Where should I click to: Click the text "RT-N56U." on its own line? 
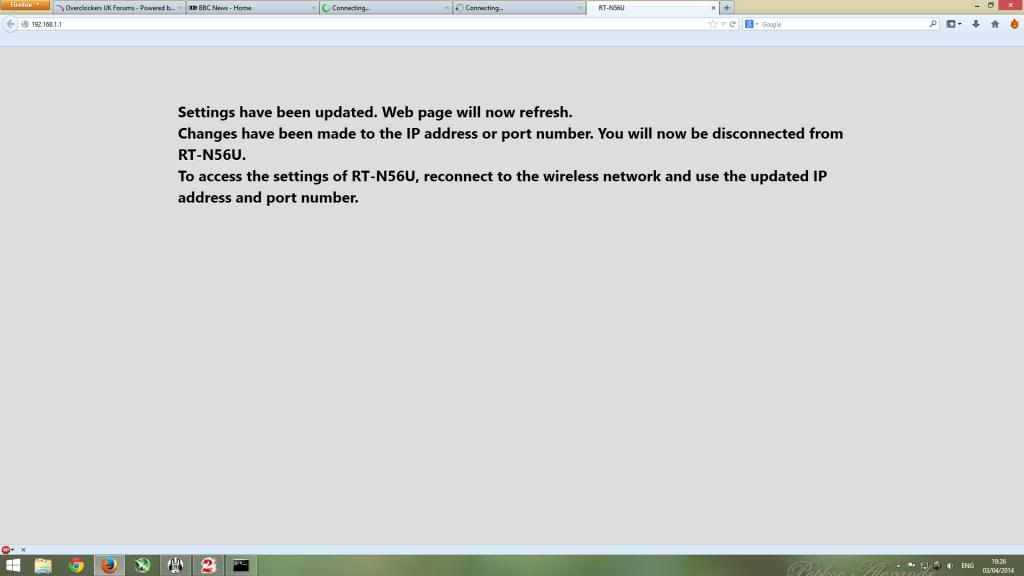pos(212,155)
